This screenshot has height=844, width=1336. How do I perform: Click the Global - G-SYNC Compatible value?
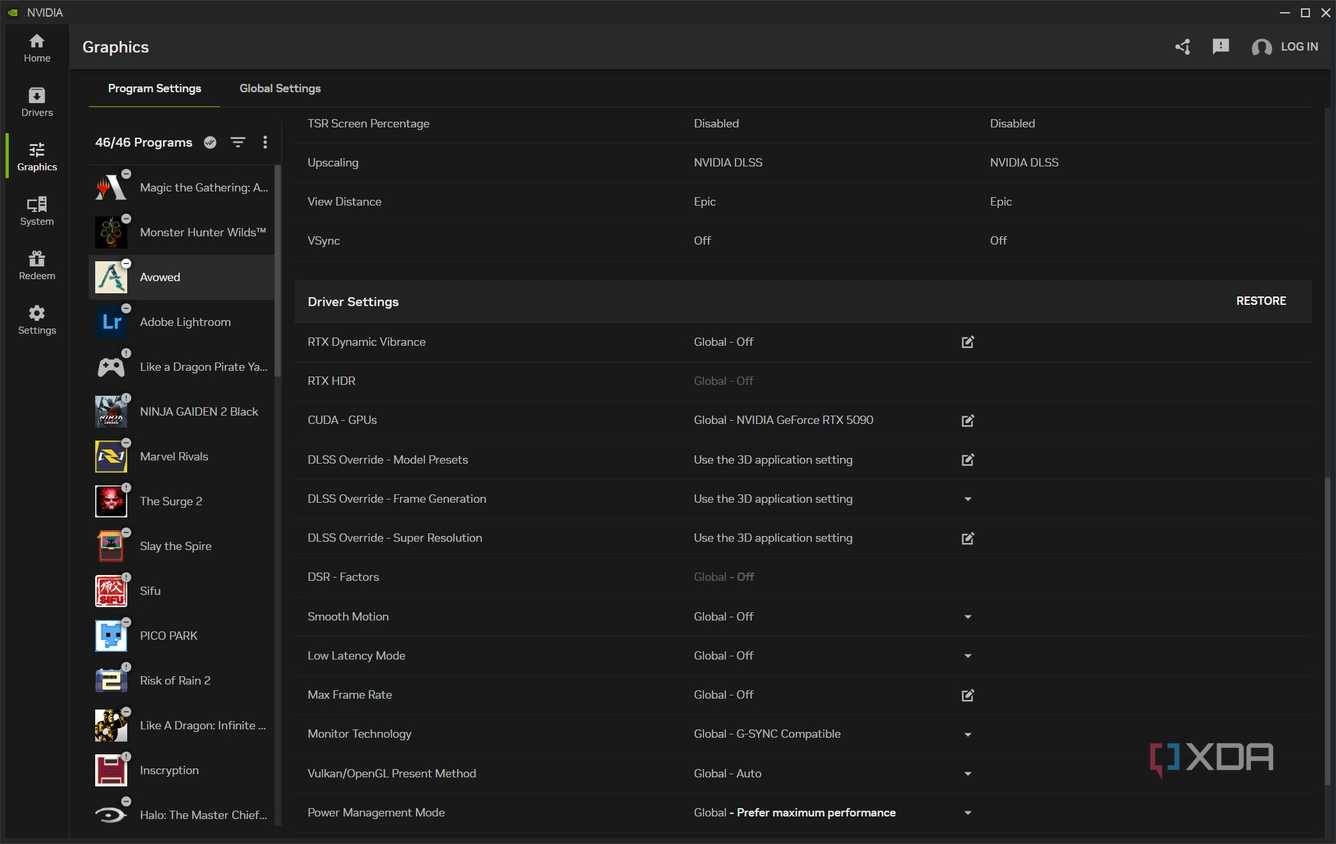click(767, 734)
